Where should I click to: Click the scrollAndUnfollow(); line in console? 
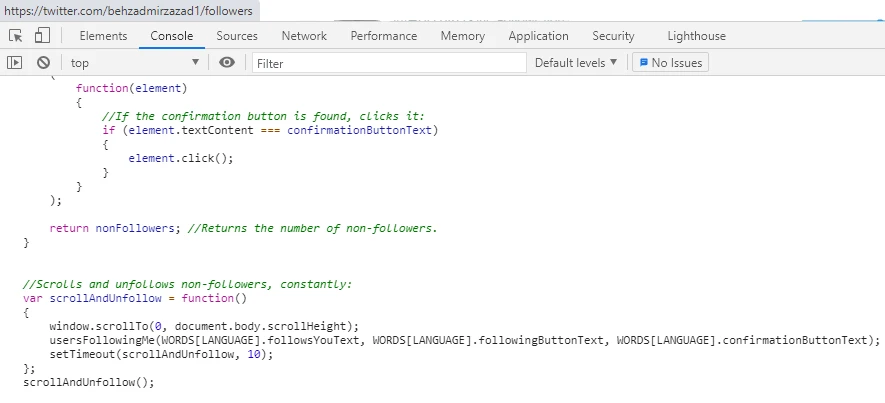[90, 381]
